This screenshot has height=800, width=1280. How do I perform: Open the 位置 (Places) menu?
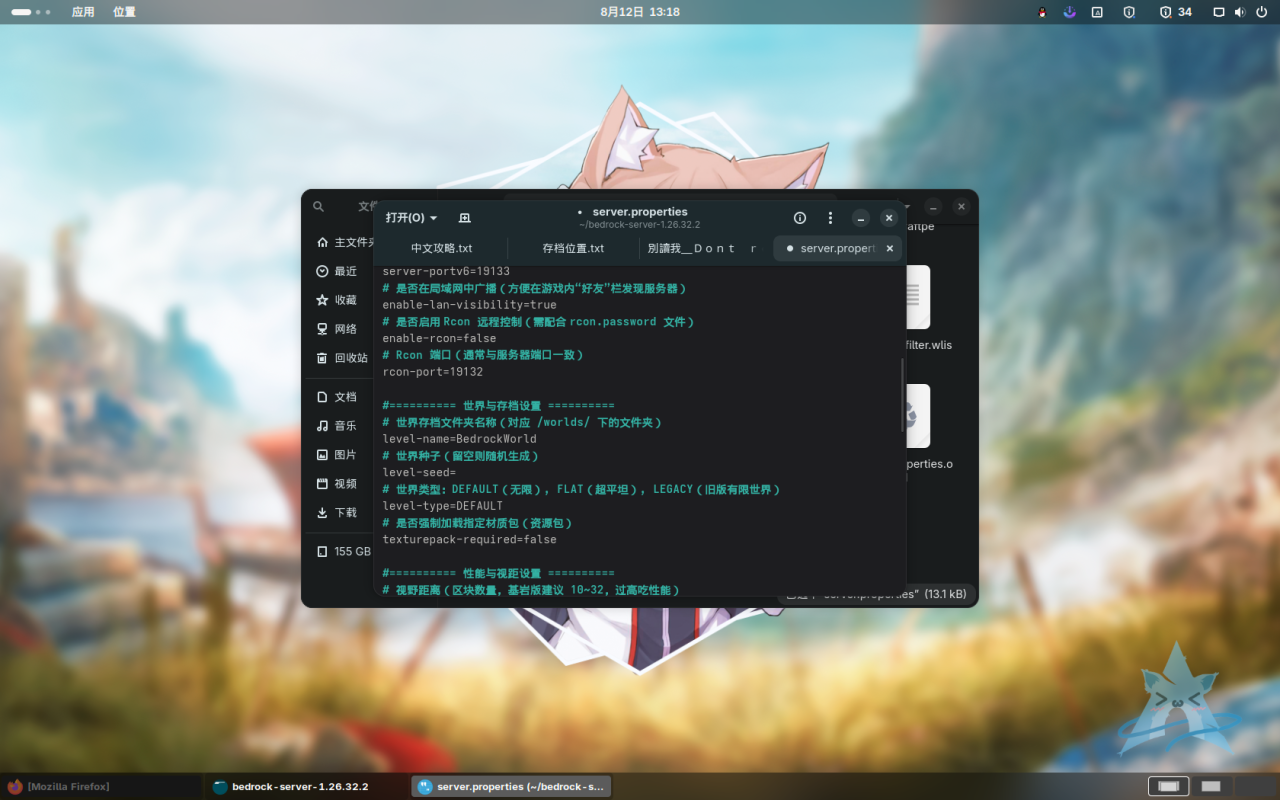point(124,12)
